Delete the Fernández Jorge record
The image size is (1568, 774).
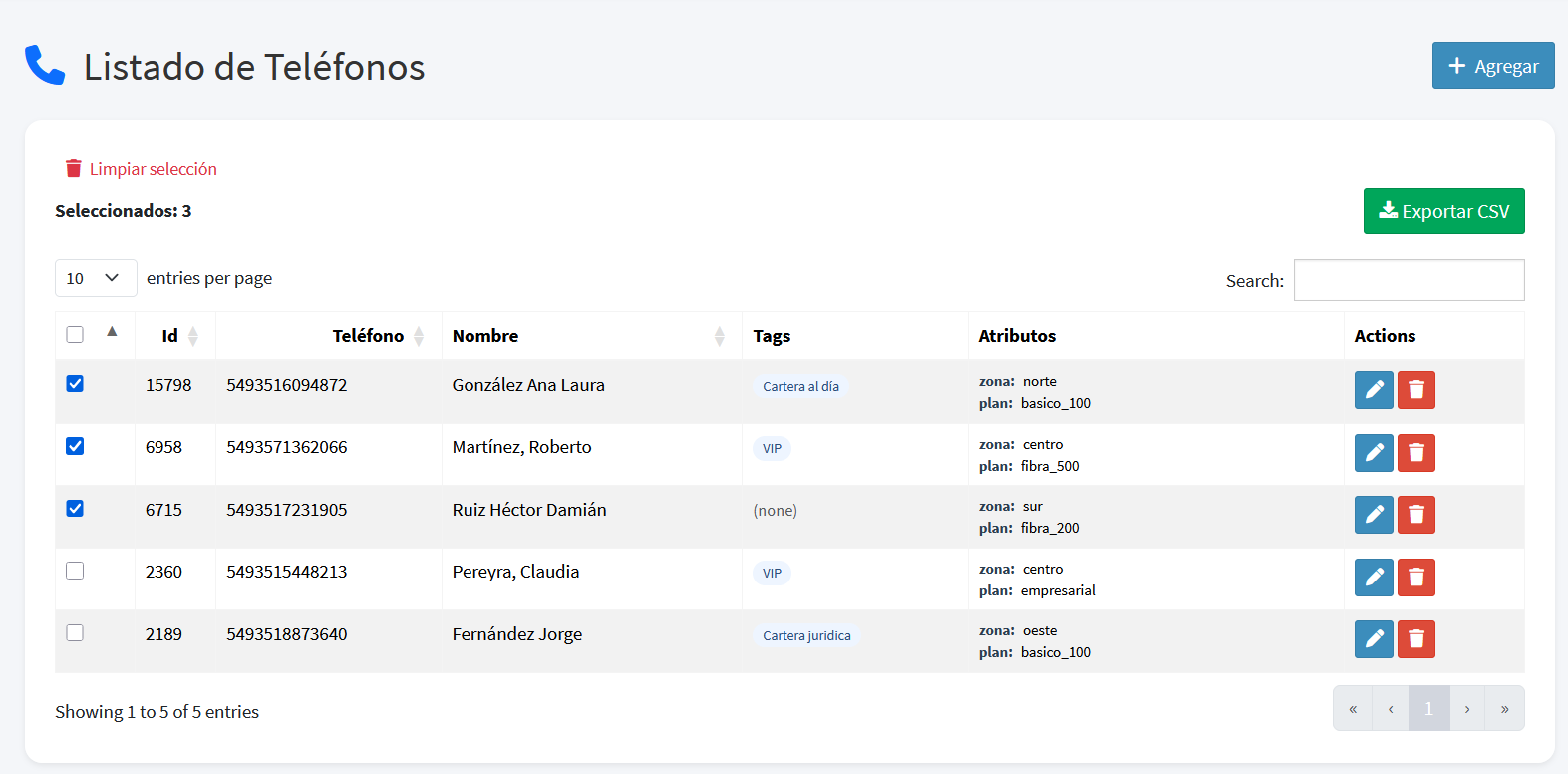(x=1416, y=639)
